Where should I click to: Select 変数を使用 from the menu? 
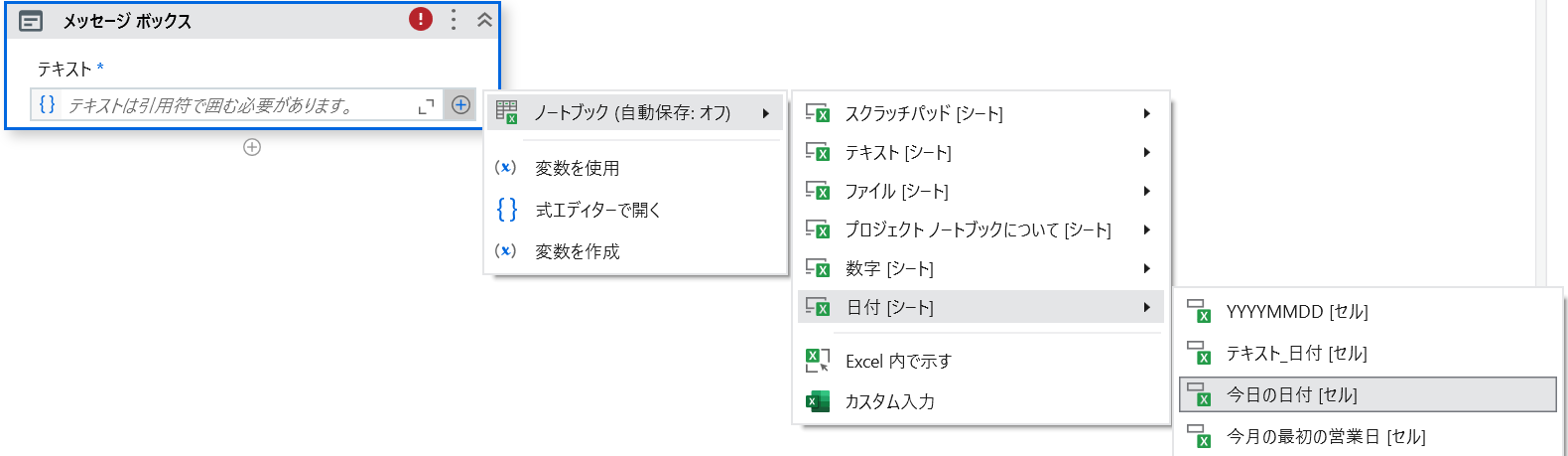pos(577,168)
